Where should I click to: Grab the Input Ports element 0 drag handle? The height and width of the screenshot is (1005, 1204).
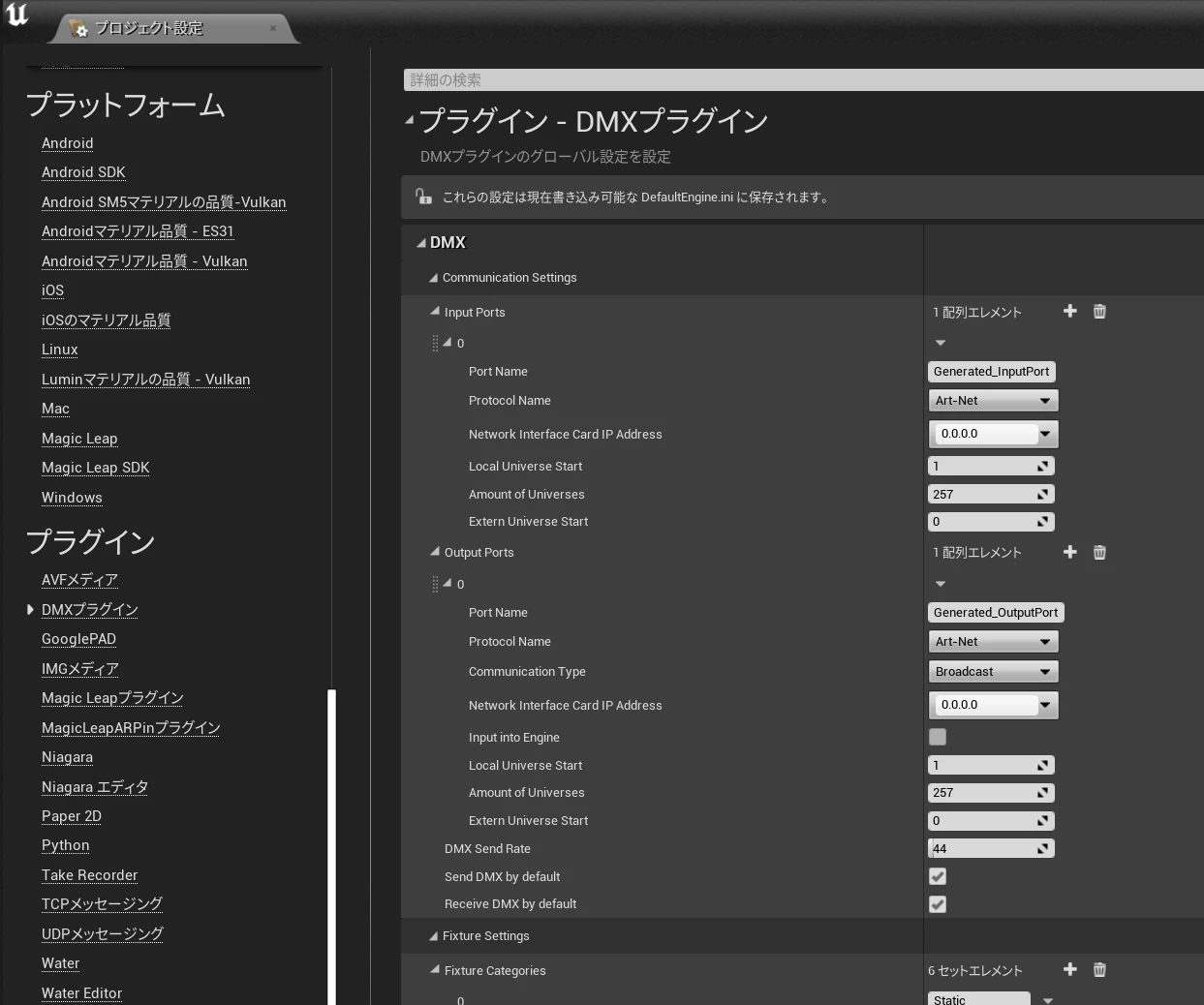(435, 343)
